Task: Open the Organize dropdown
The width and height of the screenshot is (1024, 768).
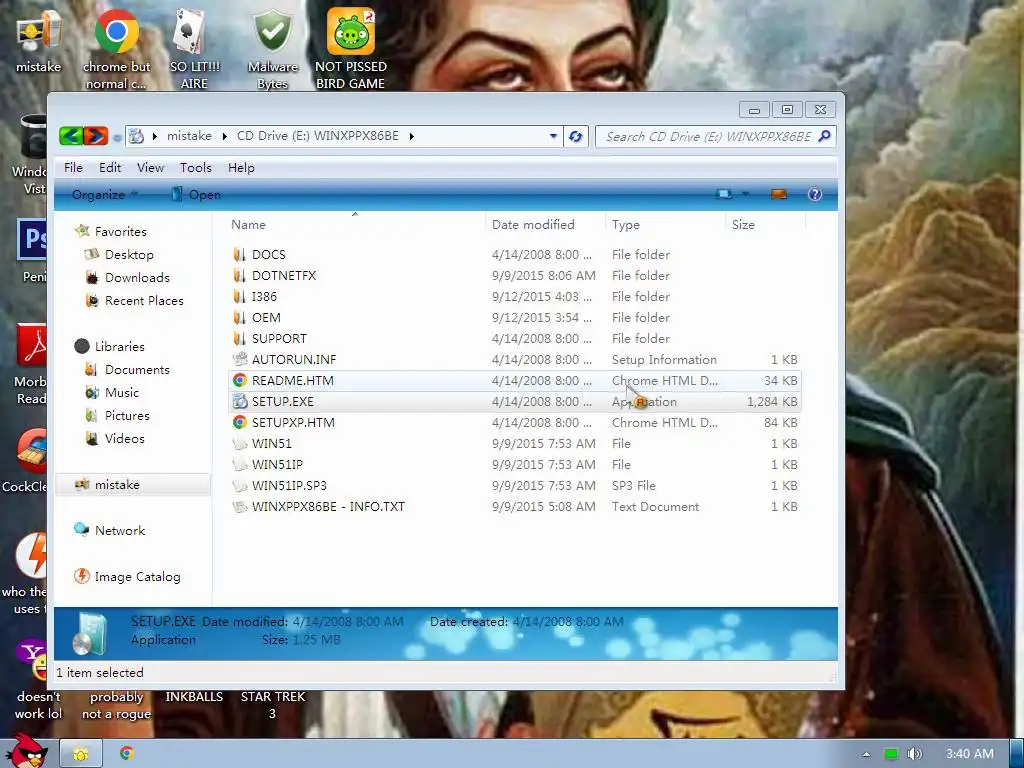Action: coord(104,195)
